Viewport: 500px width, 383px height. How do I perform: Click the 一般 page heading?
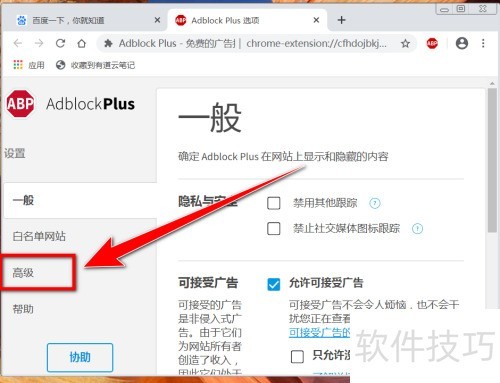coord(210,118)
